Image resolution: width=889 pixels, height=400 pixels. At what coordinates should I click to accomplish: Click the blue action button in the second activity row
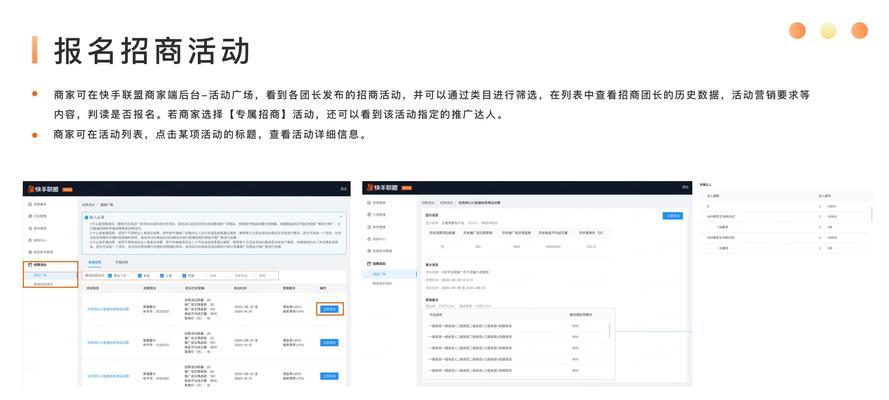tap(329, 343)
